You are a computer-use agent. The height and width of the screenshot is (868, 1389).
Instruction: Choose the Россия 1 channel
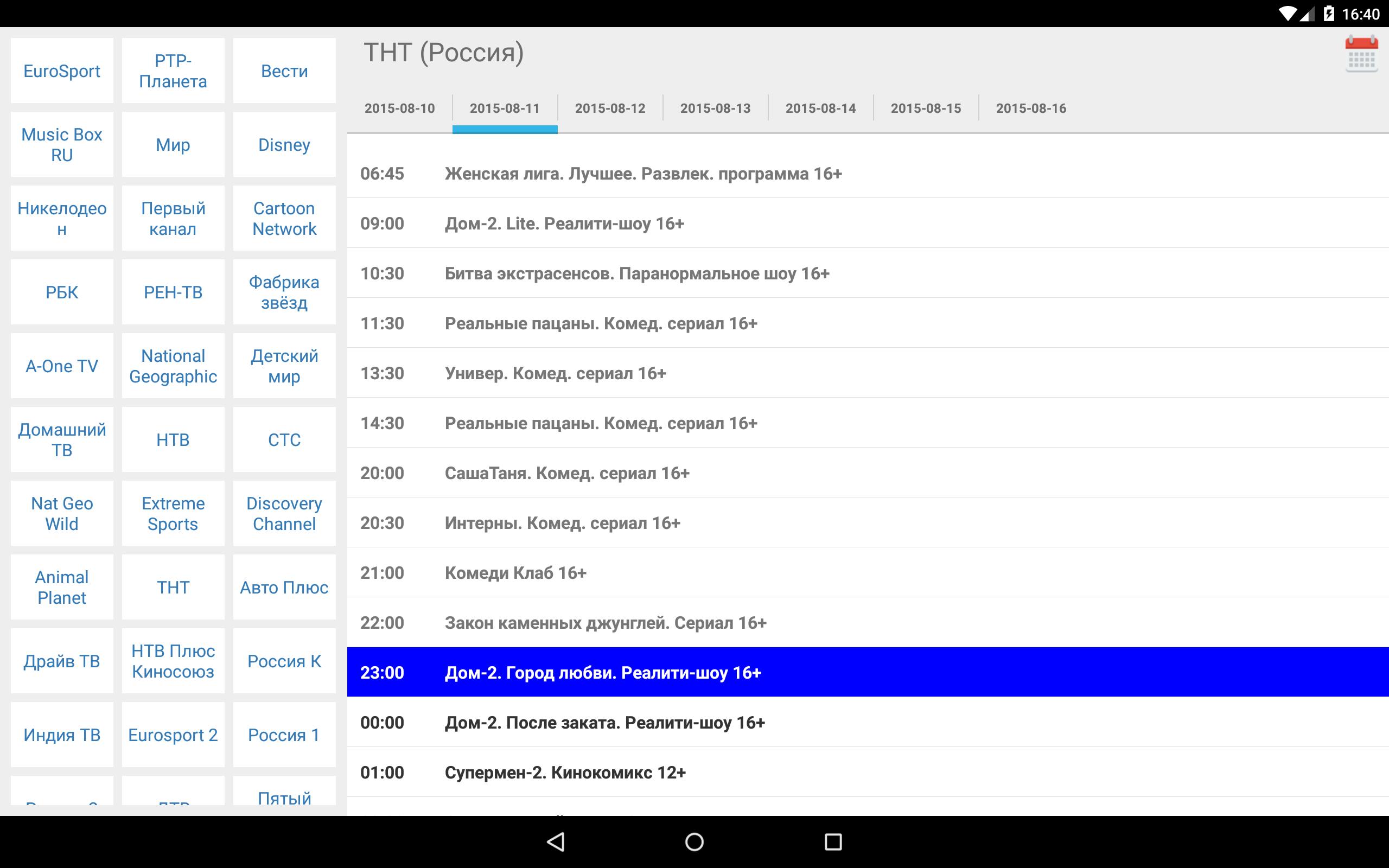[x=284, y=735]
